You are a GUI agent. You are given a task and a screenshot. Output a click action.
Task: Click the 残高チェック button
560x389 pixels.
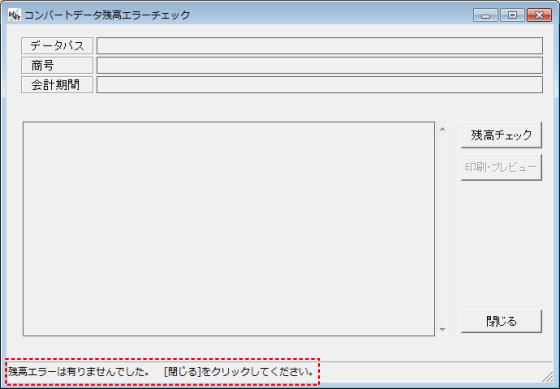click(x=501, y=135)
